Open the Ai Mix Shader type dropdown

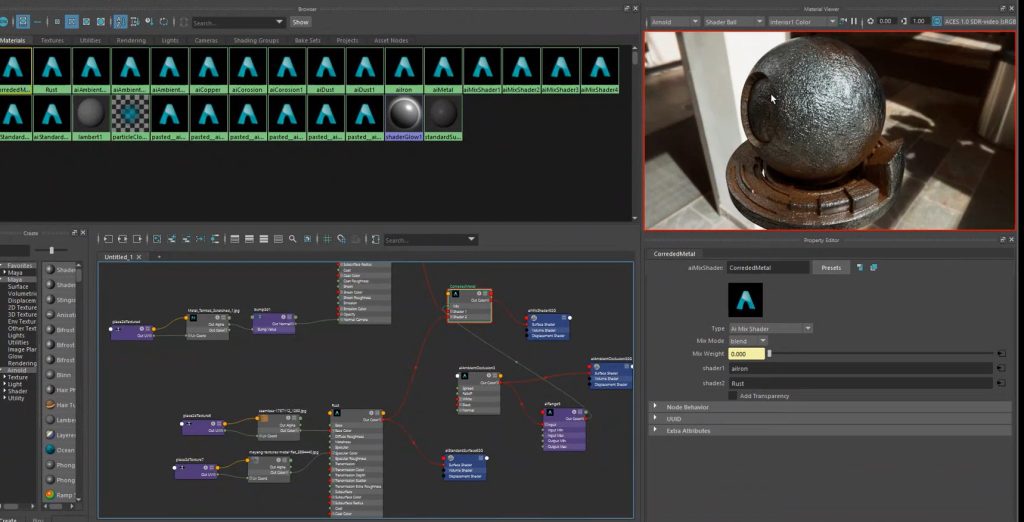tap(770, 329)
